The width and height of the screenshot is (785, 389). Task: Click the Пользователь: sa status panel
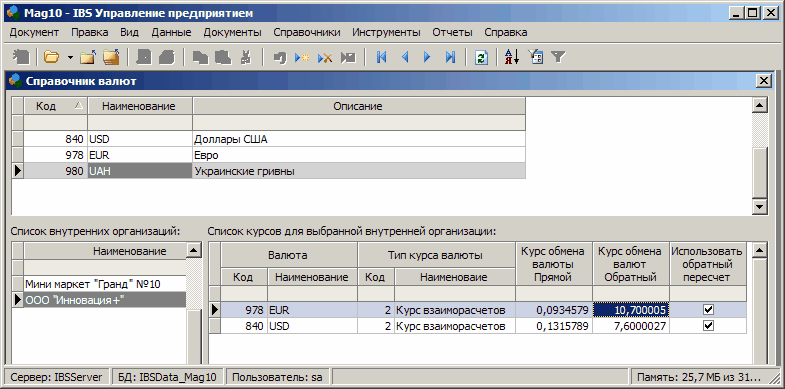tap(278, 377)
